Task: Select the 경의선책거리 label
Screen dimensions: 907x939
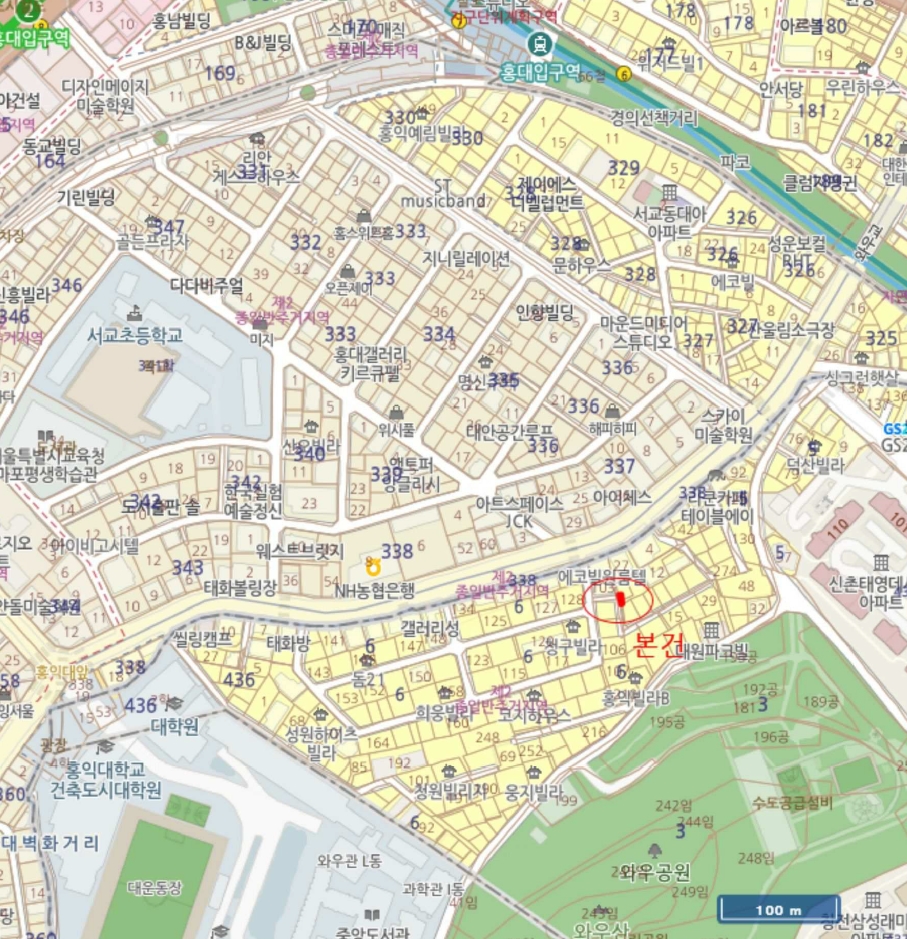Action: [x=654, y=118]
